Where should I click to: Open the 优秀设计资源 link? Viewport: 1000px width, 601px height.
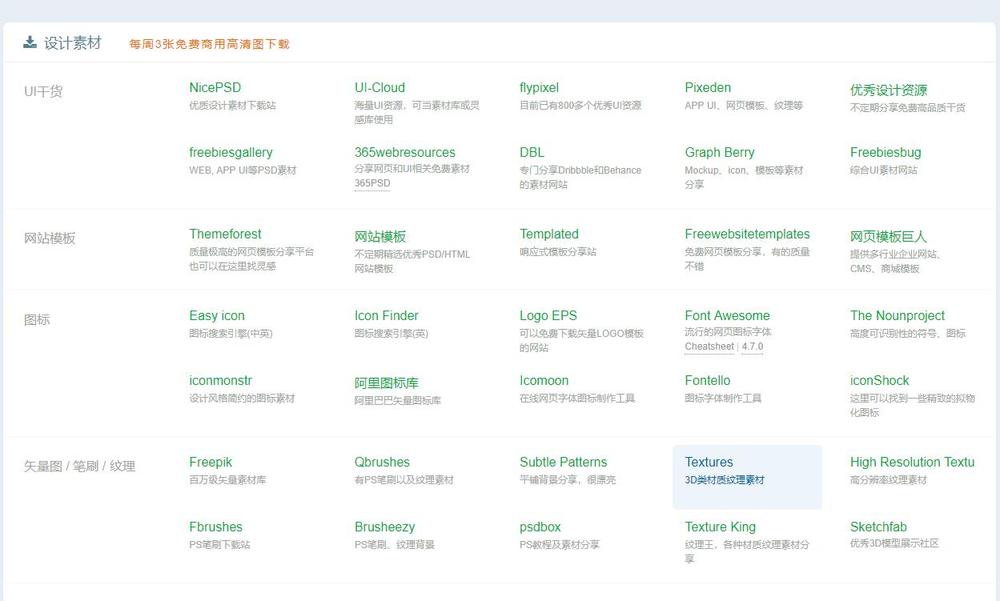888,90
